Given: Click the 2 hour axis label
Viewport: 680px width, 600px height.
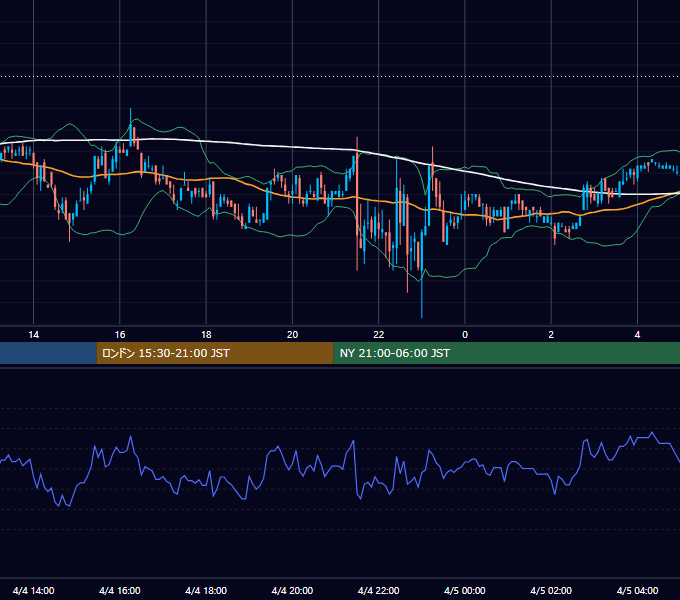Looking at the screenshot, I should pos(551,335).
